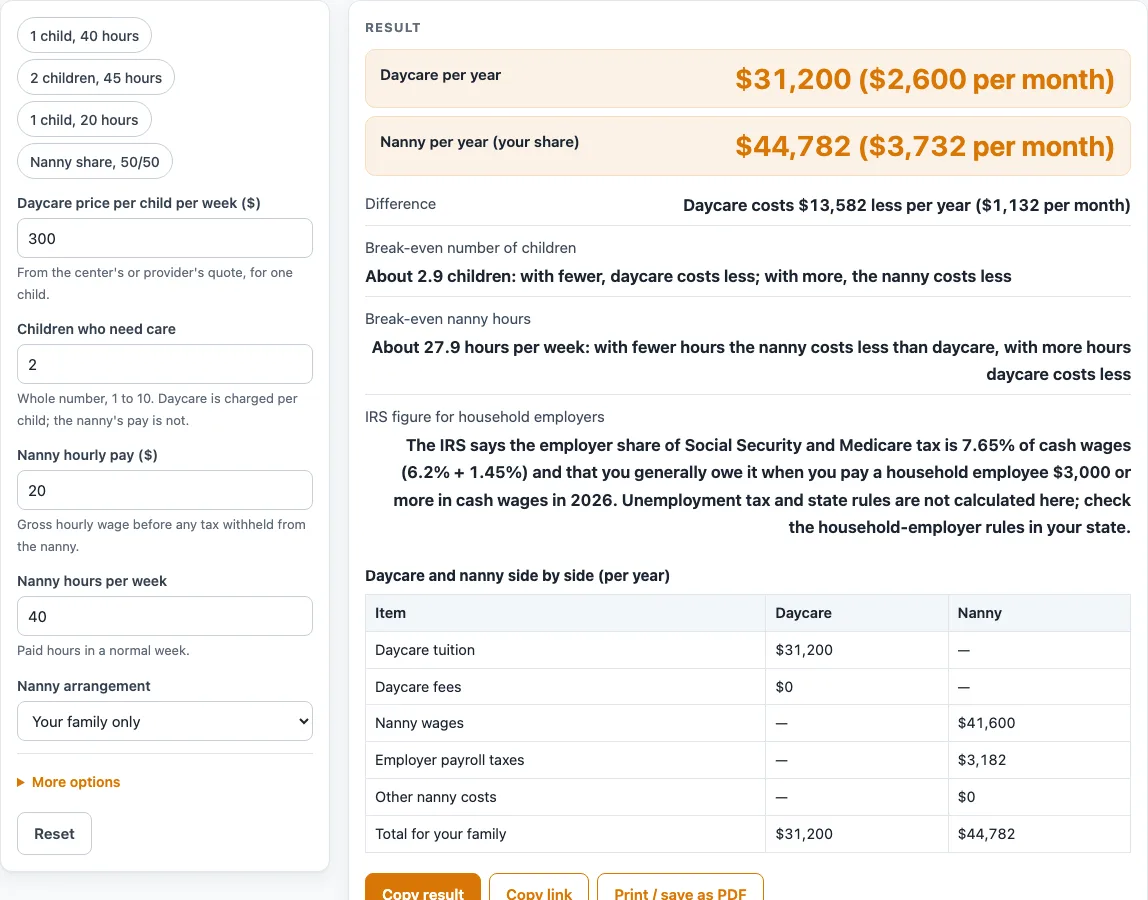Click the 'Daycare fees' row label
The image size is (1148, 900).
pos(418,687)
